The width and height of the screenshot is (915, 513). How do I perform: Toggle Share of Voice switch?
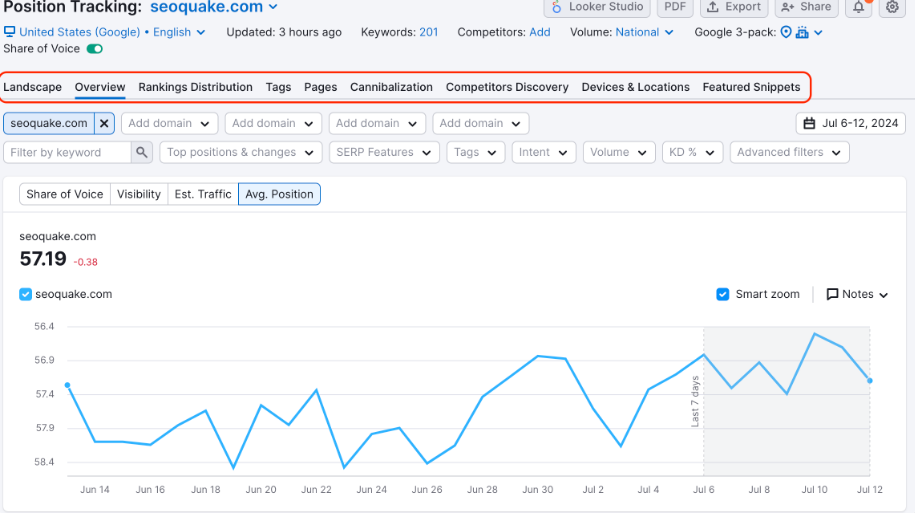coord(95,49)
